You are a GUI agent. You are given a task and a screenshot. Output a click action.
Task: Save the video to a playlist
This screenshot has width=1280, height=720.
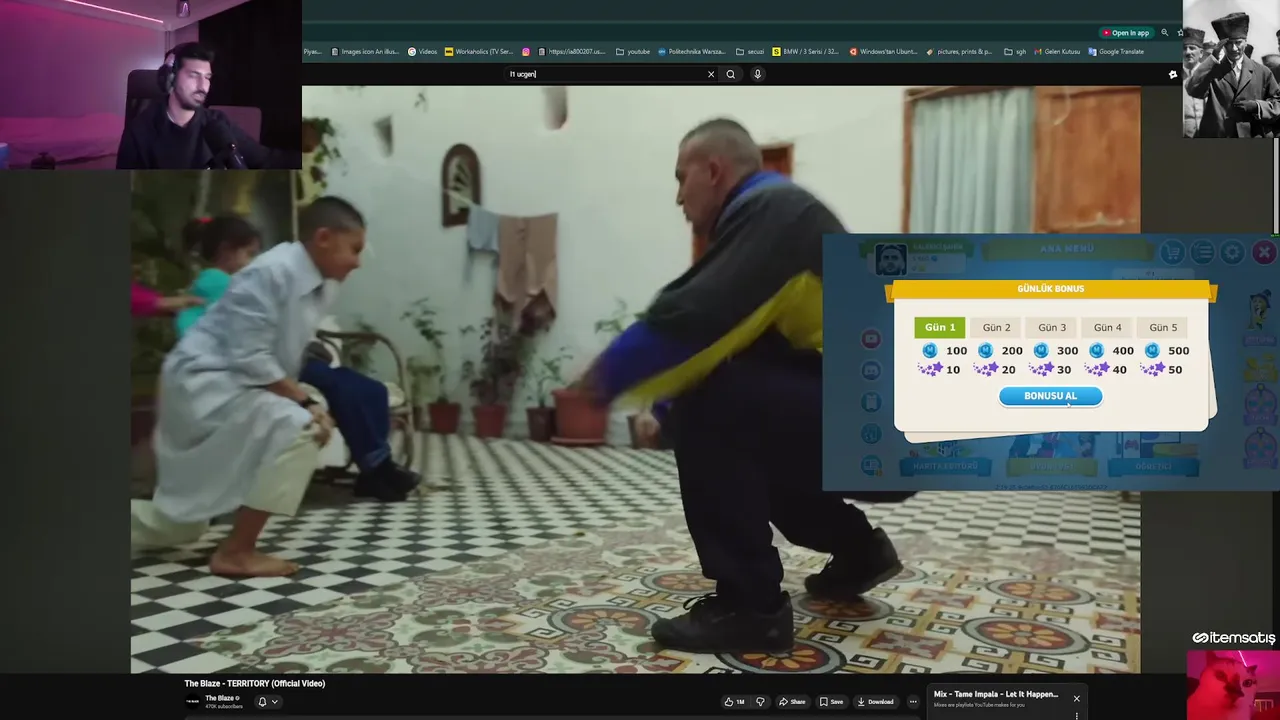pos(831,702)
